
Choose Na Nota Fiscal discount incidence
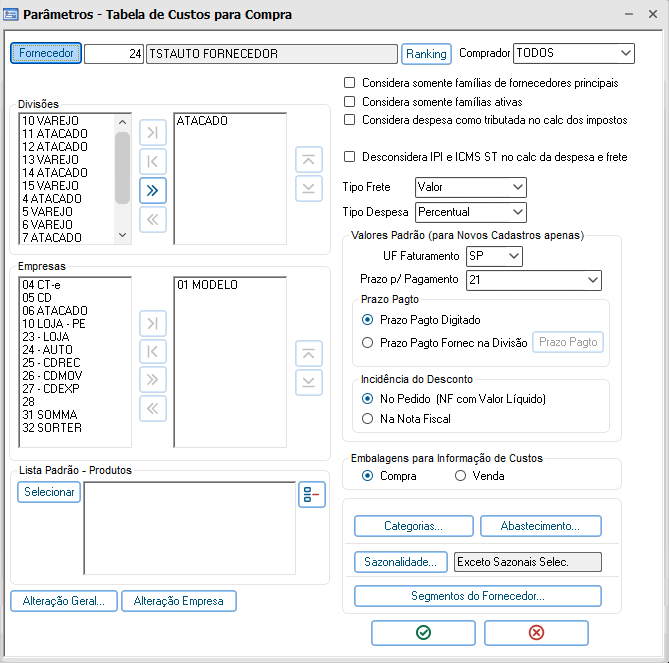pyautogui.click(x=367, y=419)
